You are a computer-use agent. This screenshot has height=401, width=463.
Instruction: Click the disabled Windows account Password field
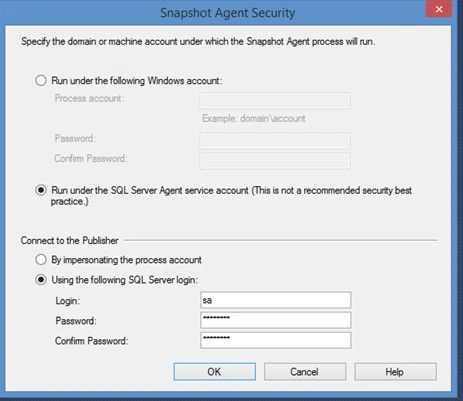coord(275,141)
